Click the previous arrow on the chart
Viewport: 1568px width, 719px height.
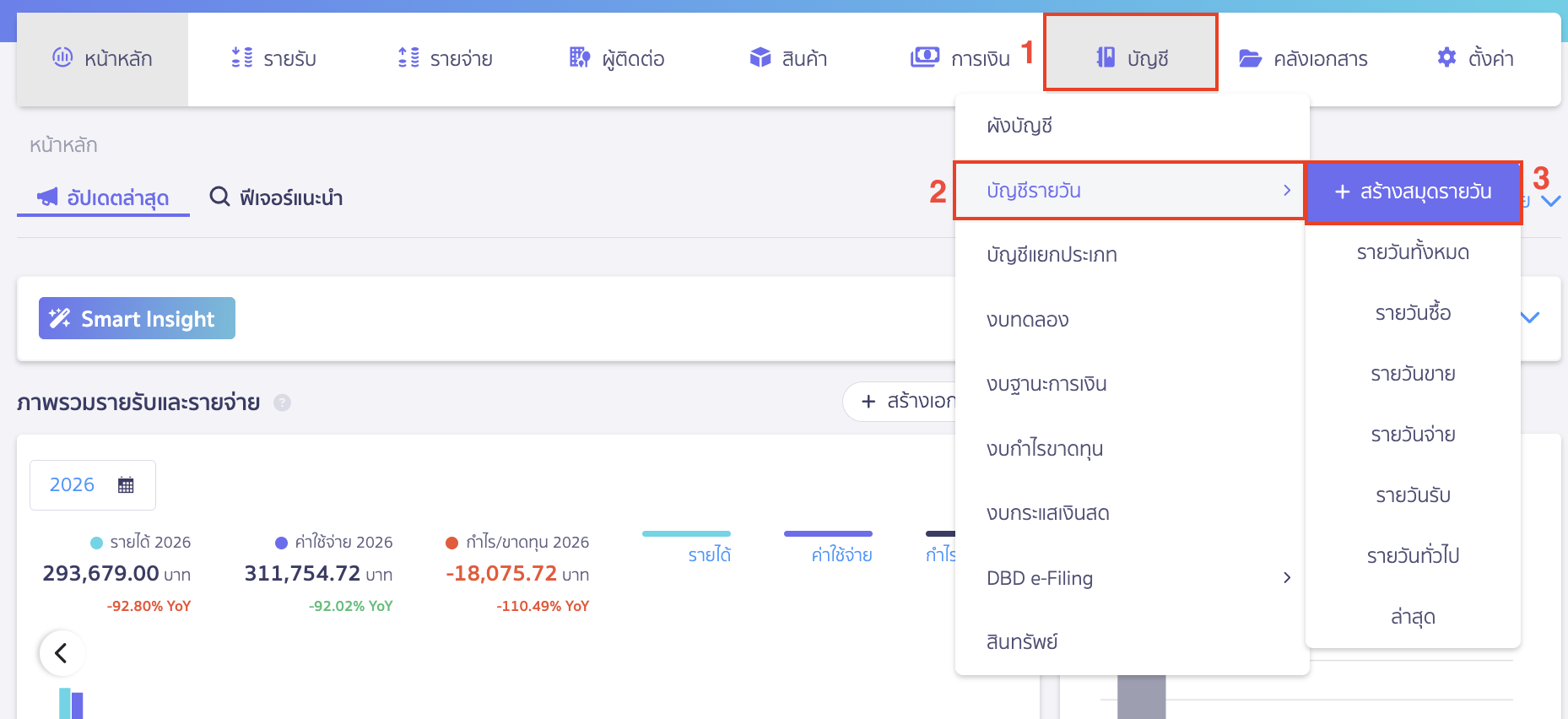(x=62, y=652)
